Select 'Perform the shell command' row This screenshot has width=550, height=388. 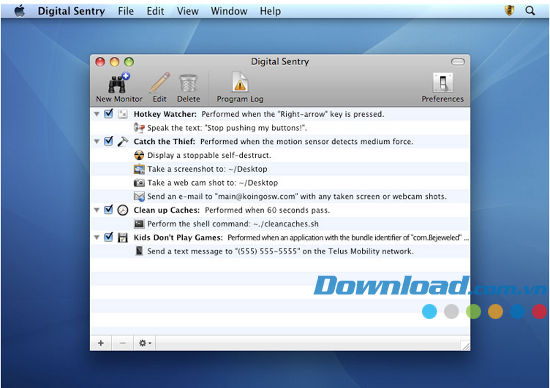233,224
